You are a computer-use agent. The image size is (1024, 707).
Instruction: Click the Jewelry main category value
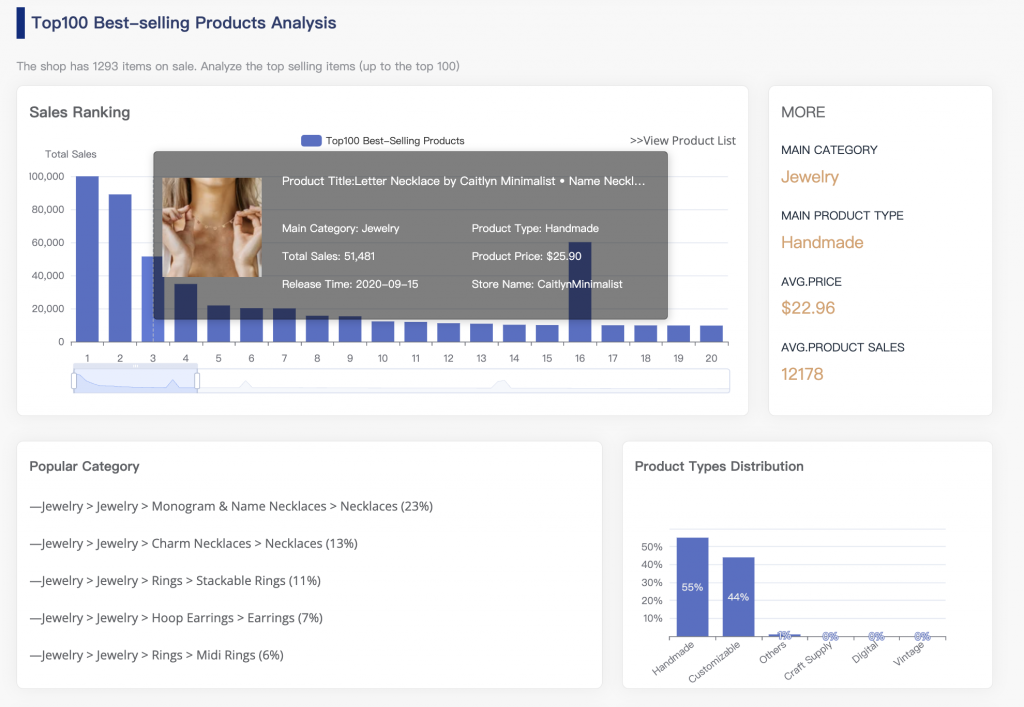(810, 177)
